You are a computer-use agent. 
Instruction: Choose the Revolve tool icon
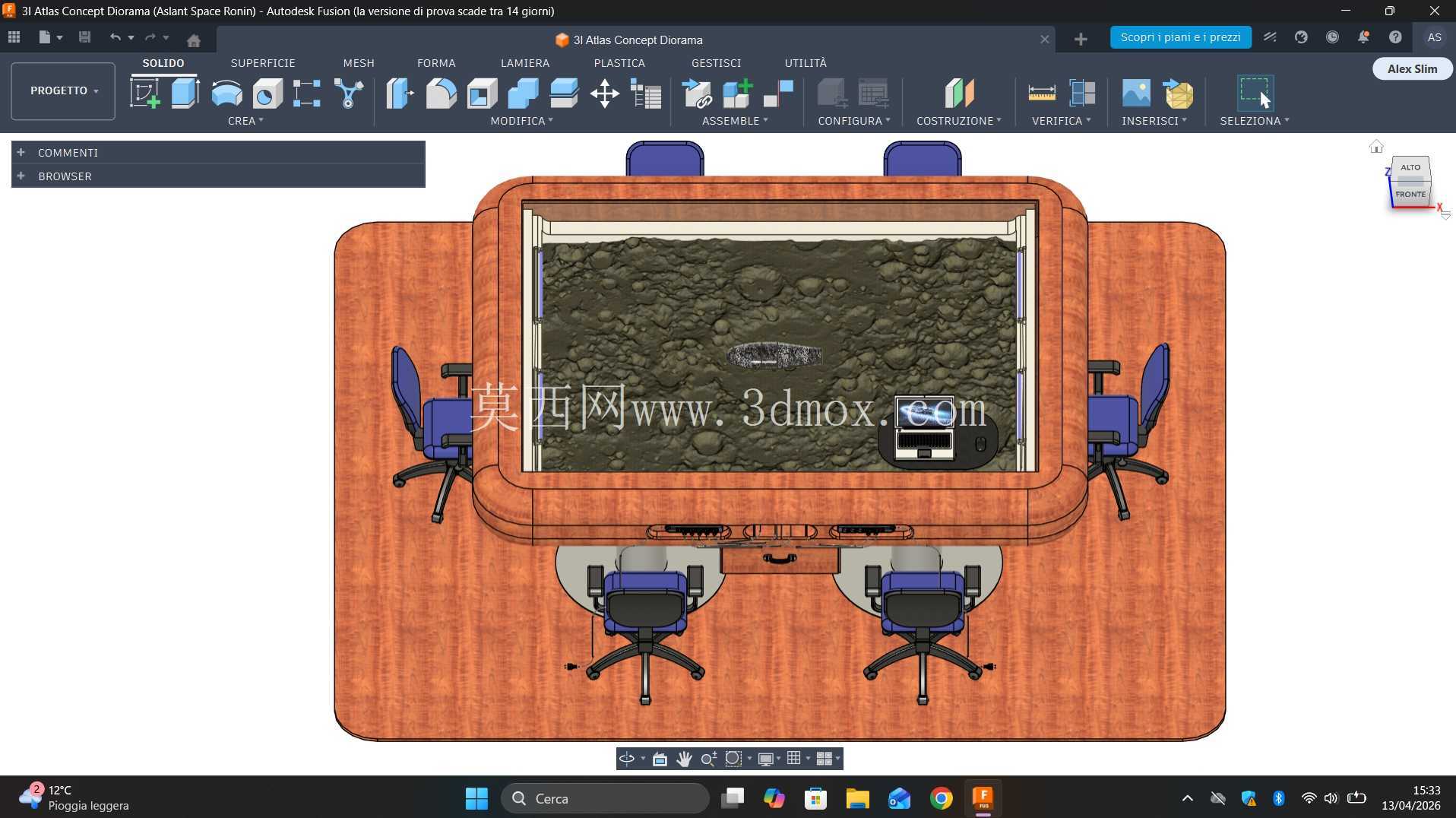(226, 94)
